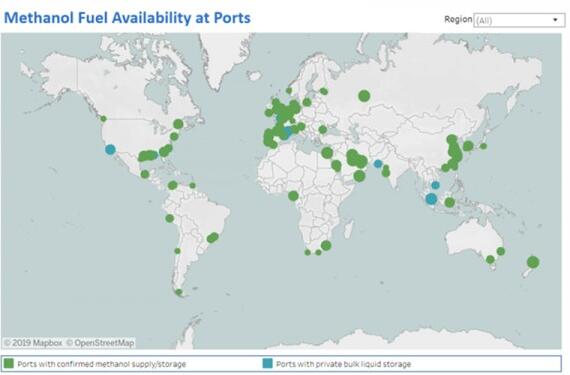Viewport: 570px width, 375px height.
Task: Open the Region dropdown arrow
Action: tap(555, 20)
